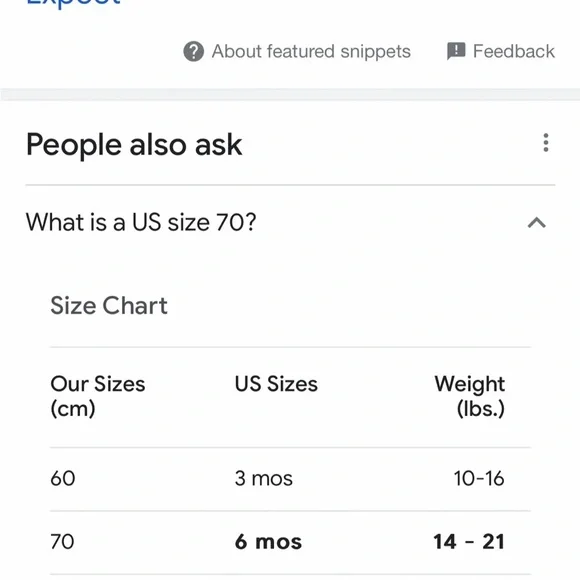Collapse the 'What is a US size 70?' chevron
Viewport: 580px width, 580px height.
point(536,223)
